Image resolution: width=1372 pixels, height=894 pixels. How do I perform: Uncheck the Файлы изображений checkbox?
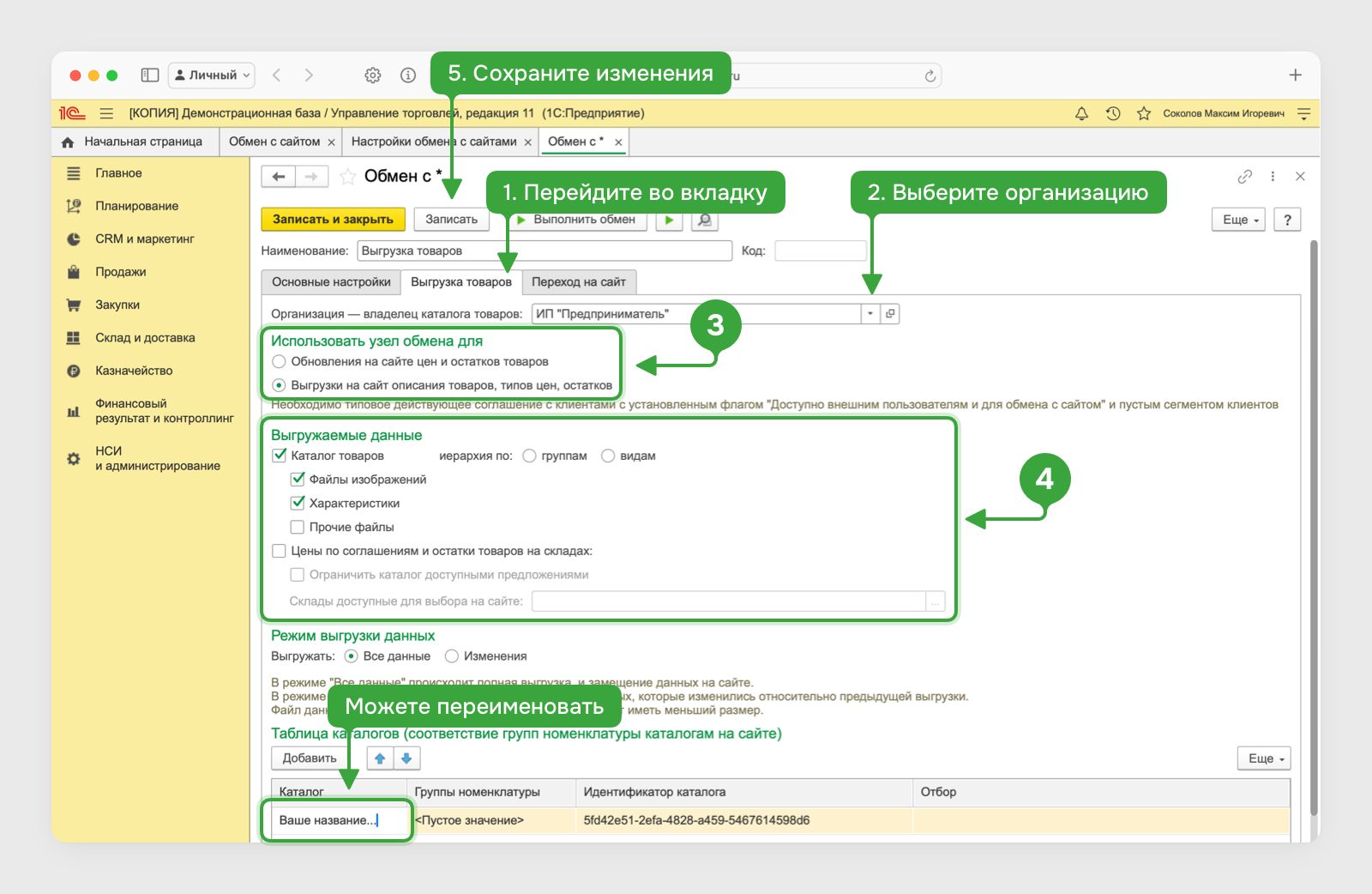tap(298, 479)
